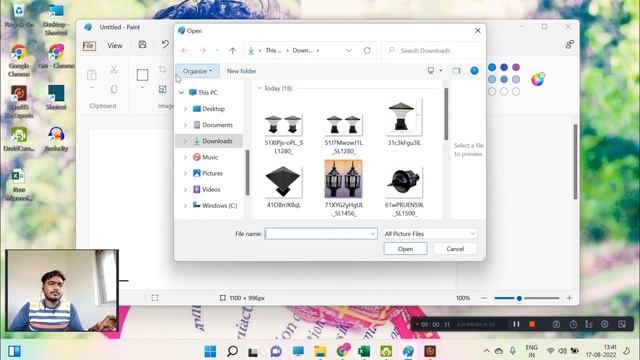Pick the blue color swatch in Paint
The image size is (640, 360).
tap(492, 67)
